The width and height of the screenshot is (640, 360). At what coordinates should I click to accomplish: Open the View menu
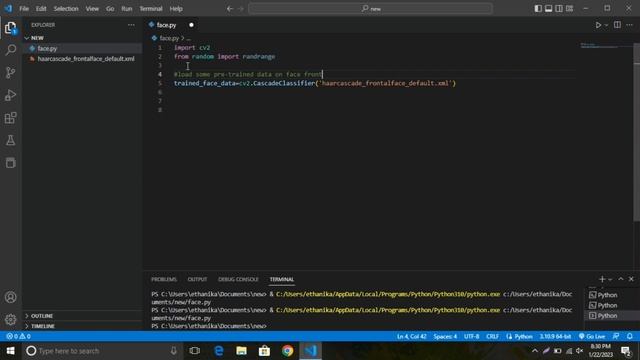coord(92,9)
